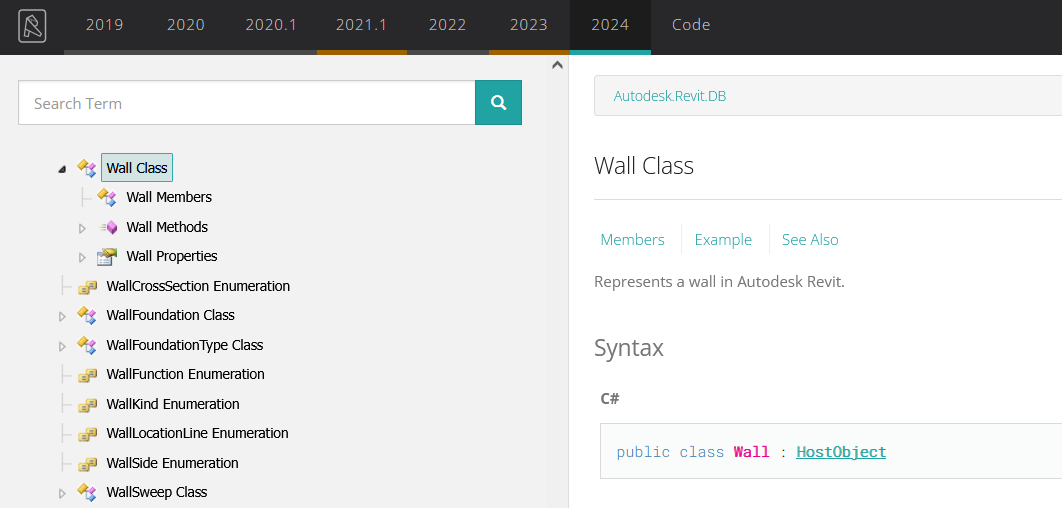
Task: Open WallFunction Enumeration in the tree
Action: coord(186,374)
